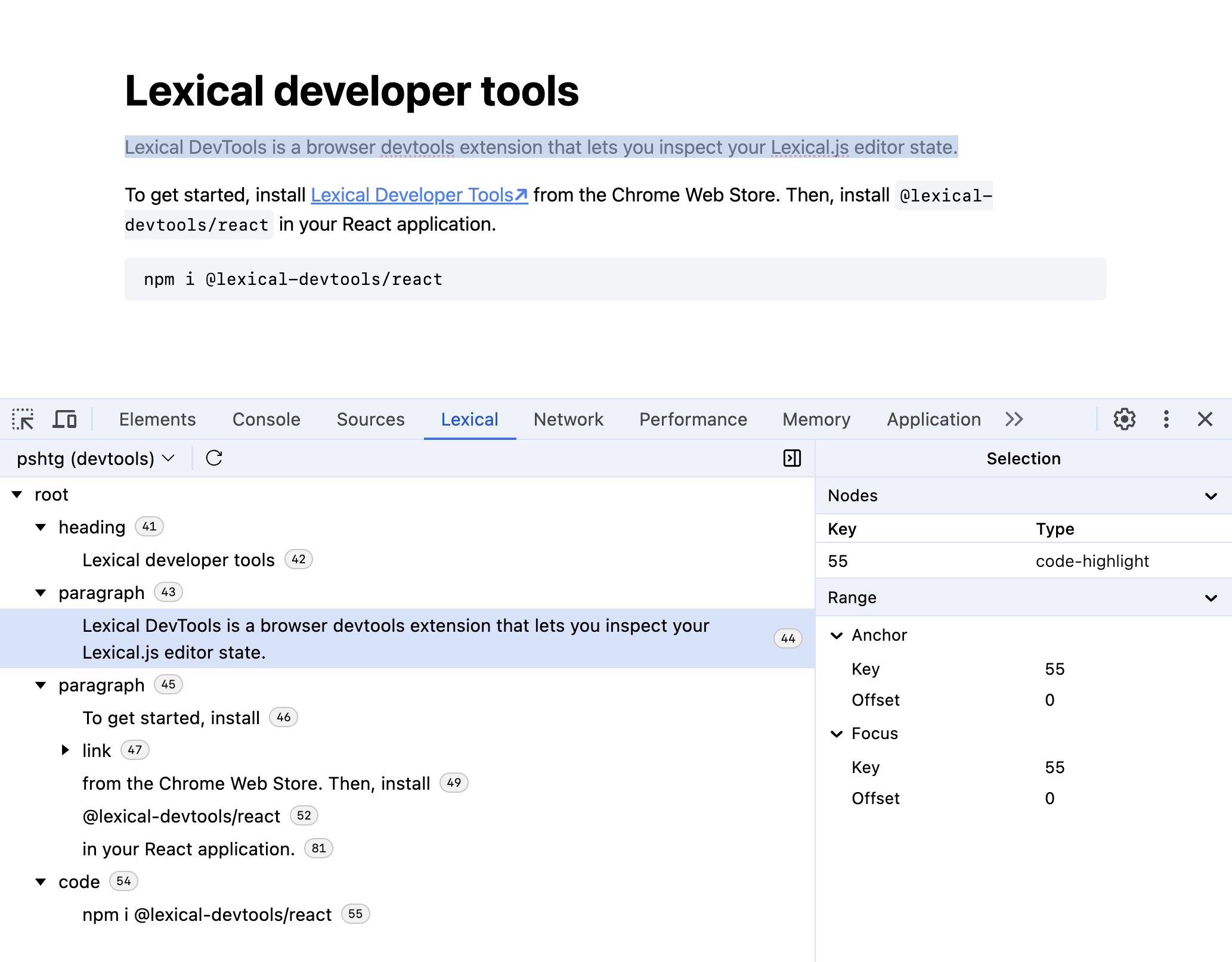Expand the link node 47
The height and width of the screenshot is (962, 1232).
coord(65,750)
